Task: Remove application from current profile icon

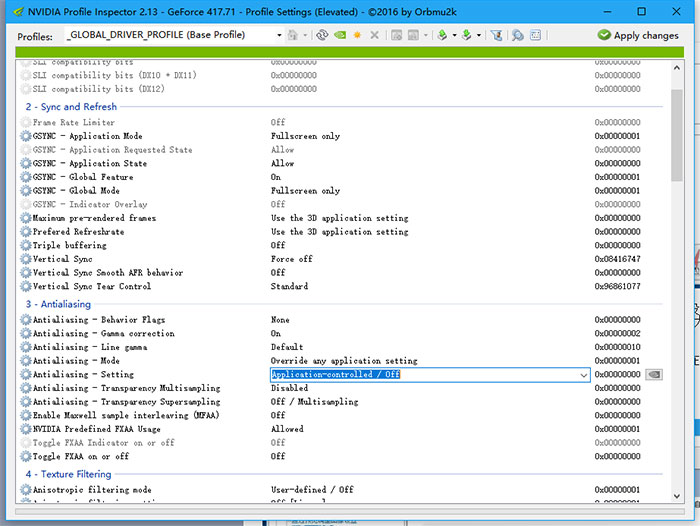Action: click(413, 35)
